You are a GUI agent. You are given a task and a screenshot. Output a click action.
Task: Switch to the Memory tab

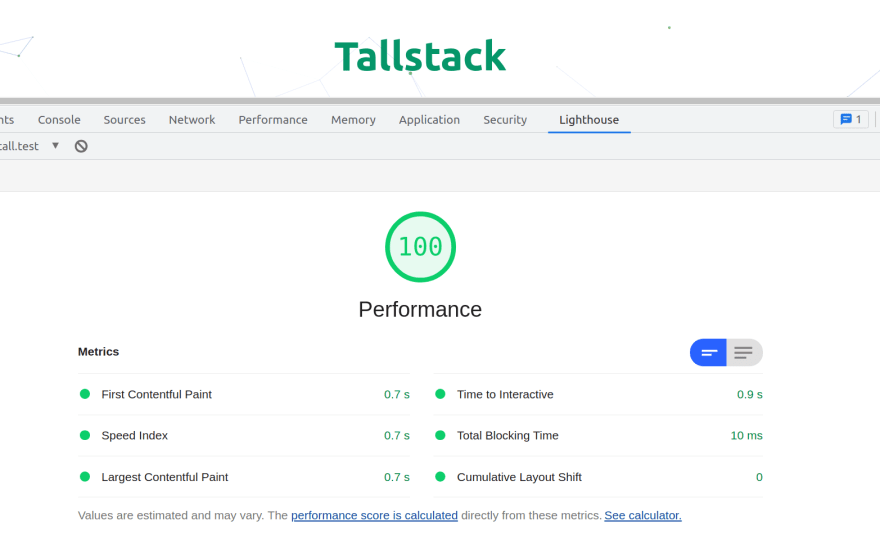click(353, 120)
